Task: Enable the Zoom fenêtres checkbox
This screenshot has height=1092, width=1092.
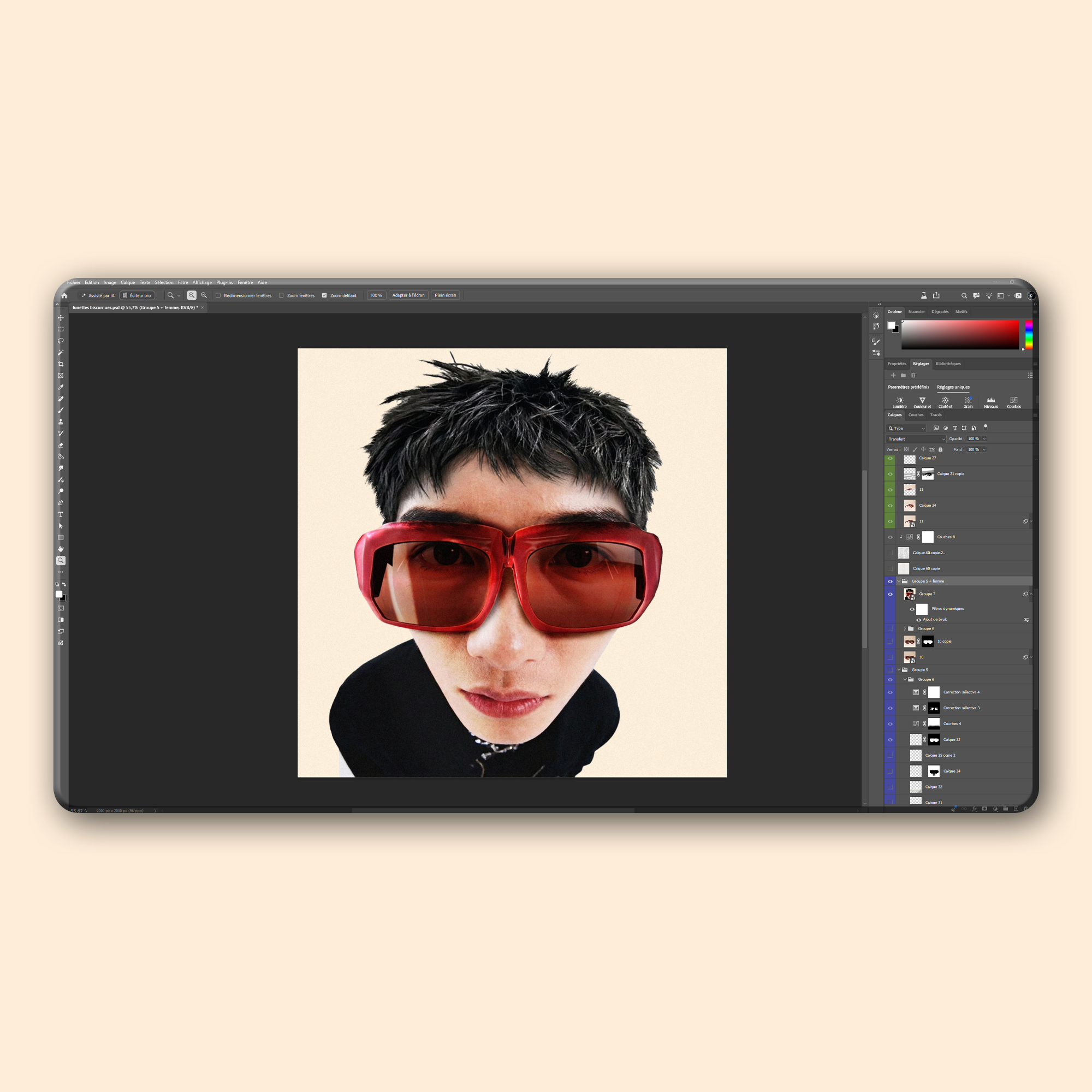Action: tap(281, 295)
